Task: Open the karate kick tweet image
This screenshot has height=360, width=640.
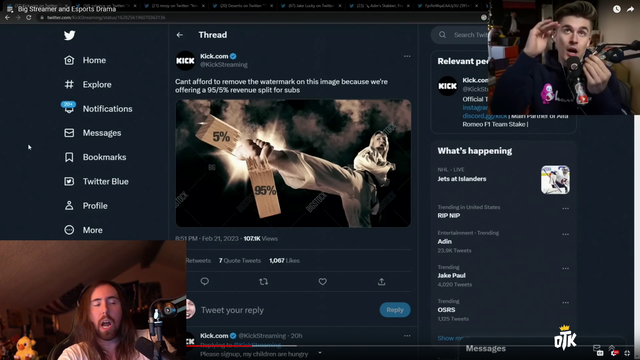Action: [x=293, y=163]
